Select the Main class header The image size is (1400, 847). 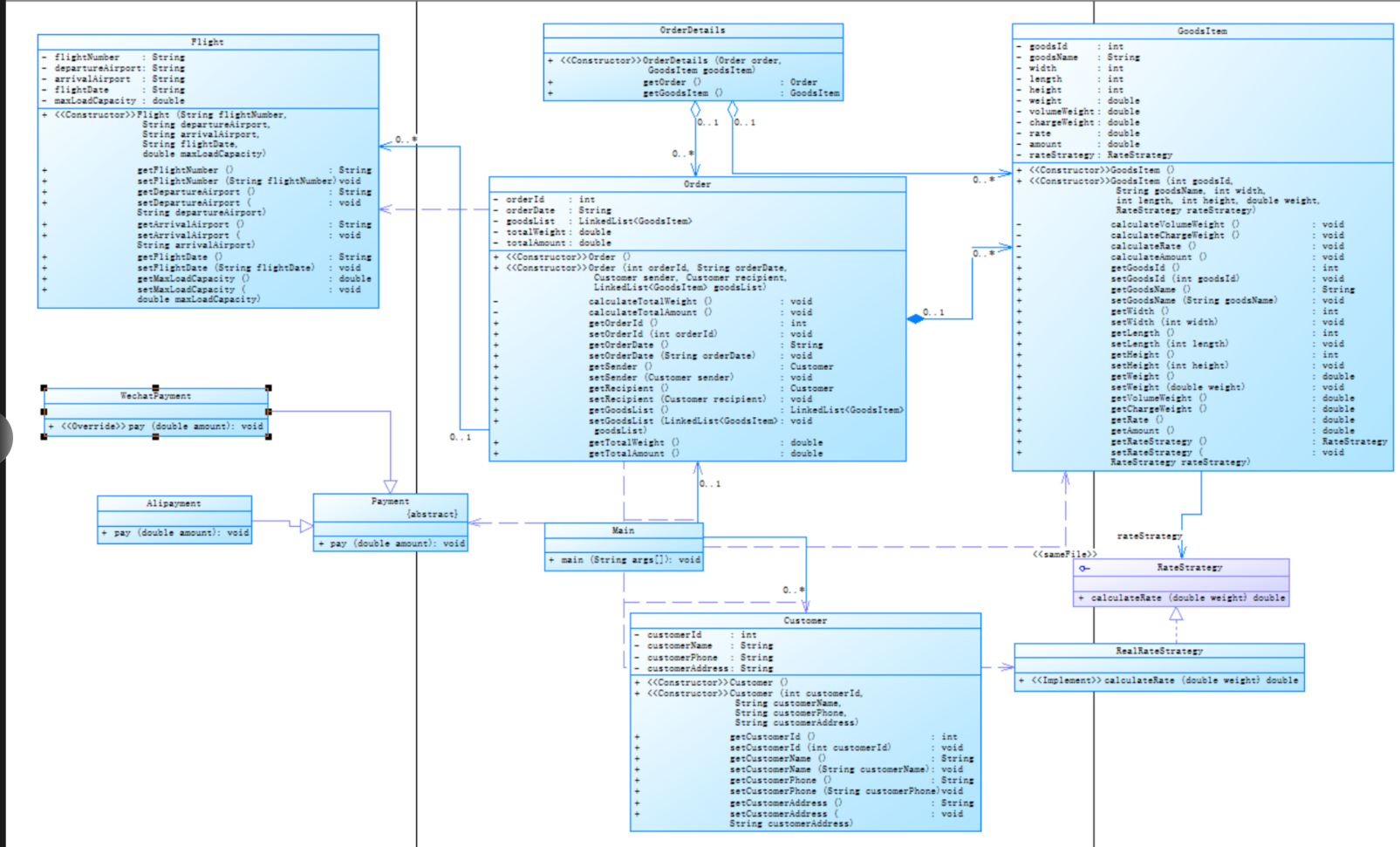pos(624,530)
